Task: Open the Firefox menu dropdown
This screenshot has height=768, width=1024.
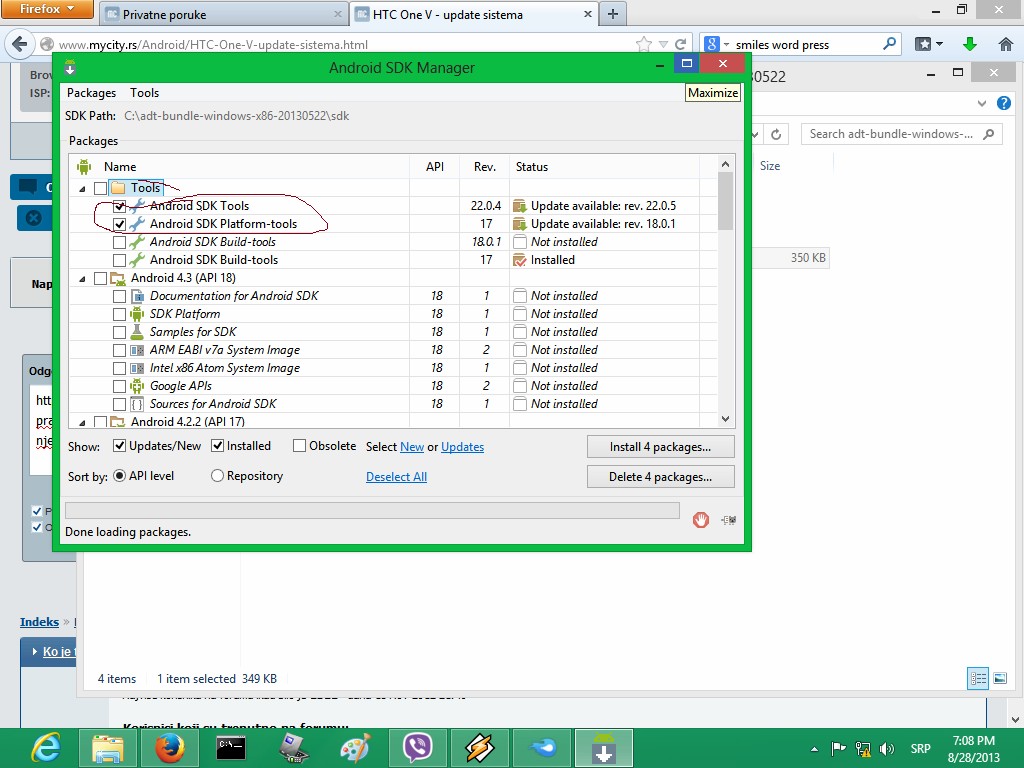Action: point(48,9)
